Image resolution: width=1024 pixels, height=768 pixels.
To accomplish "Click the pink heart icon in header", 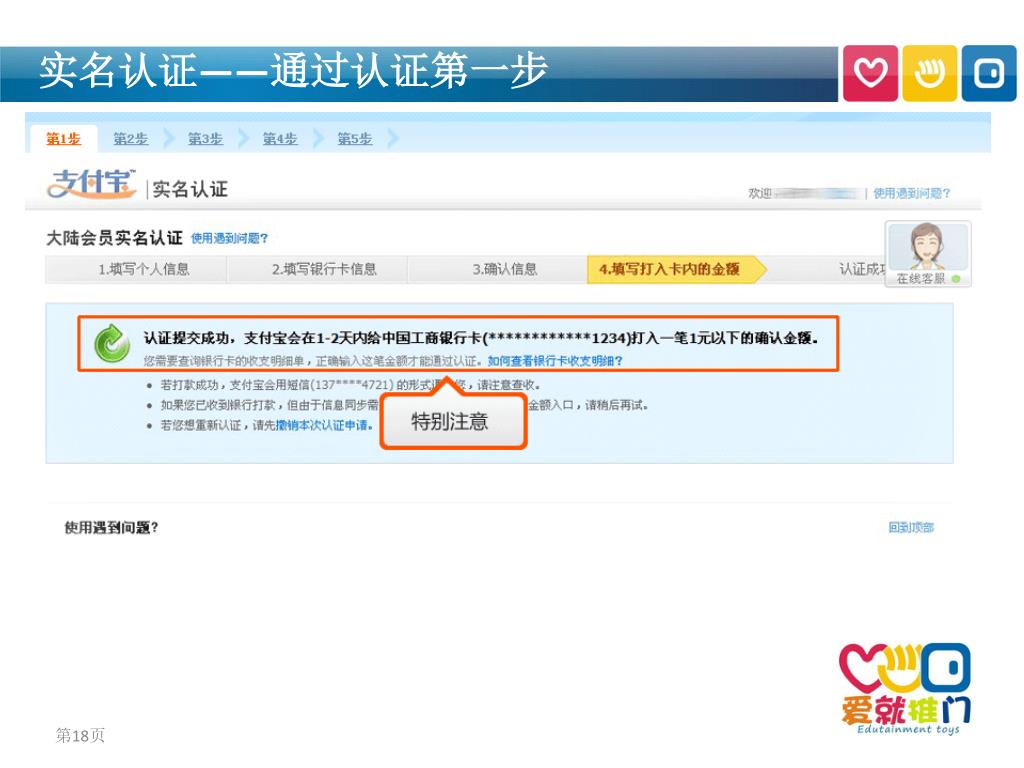I will [870, 73].
